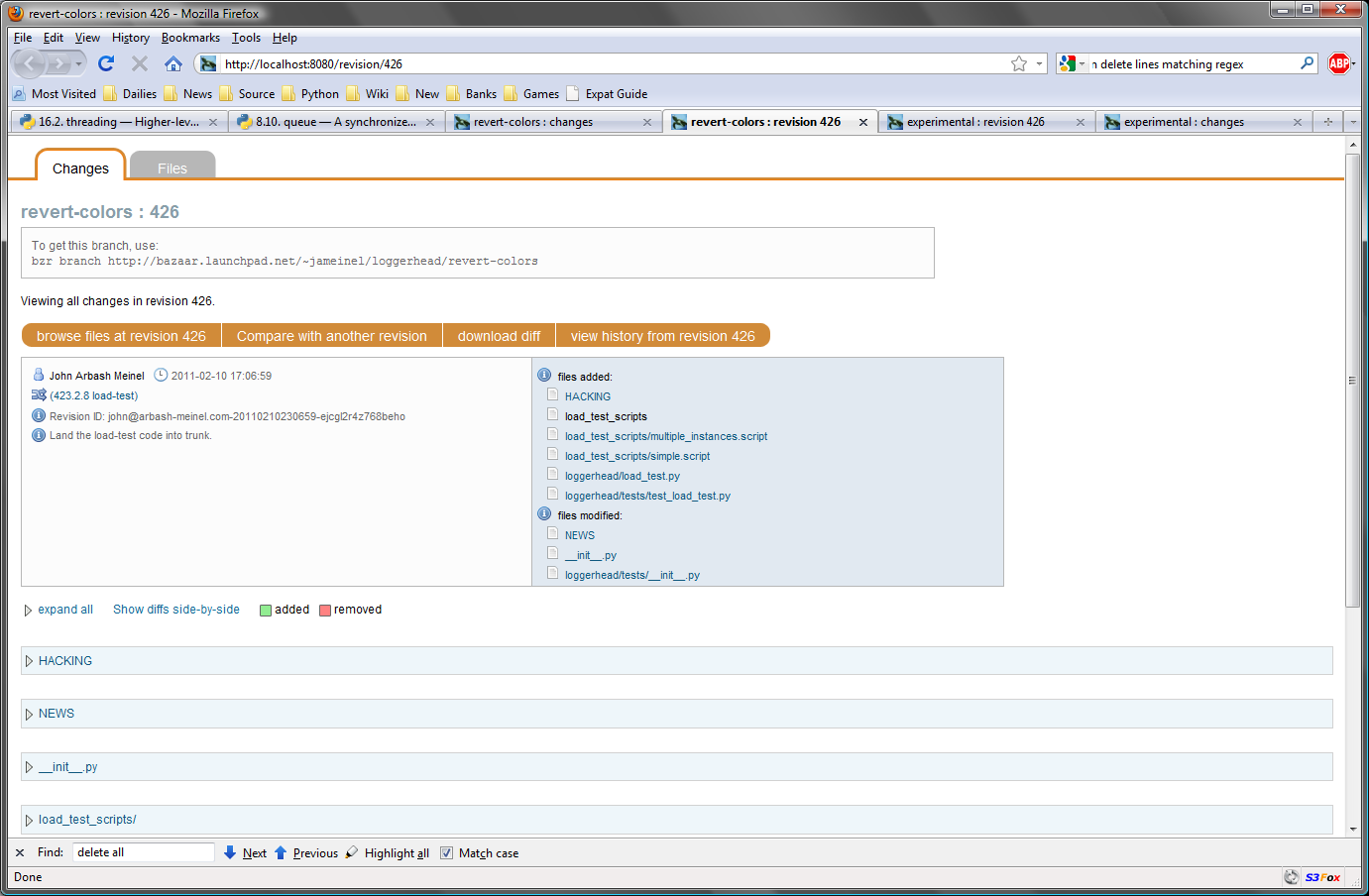Screen dimensions: 1369x896
Task: Toggle the Match case checkbox
Action: click(x=446, y=852)
